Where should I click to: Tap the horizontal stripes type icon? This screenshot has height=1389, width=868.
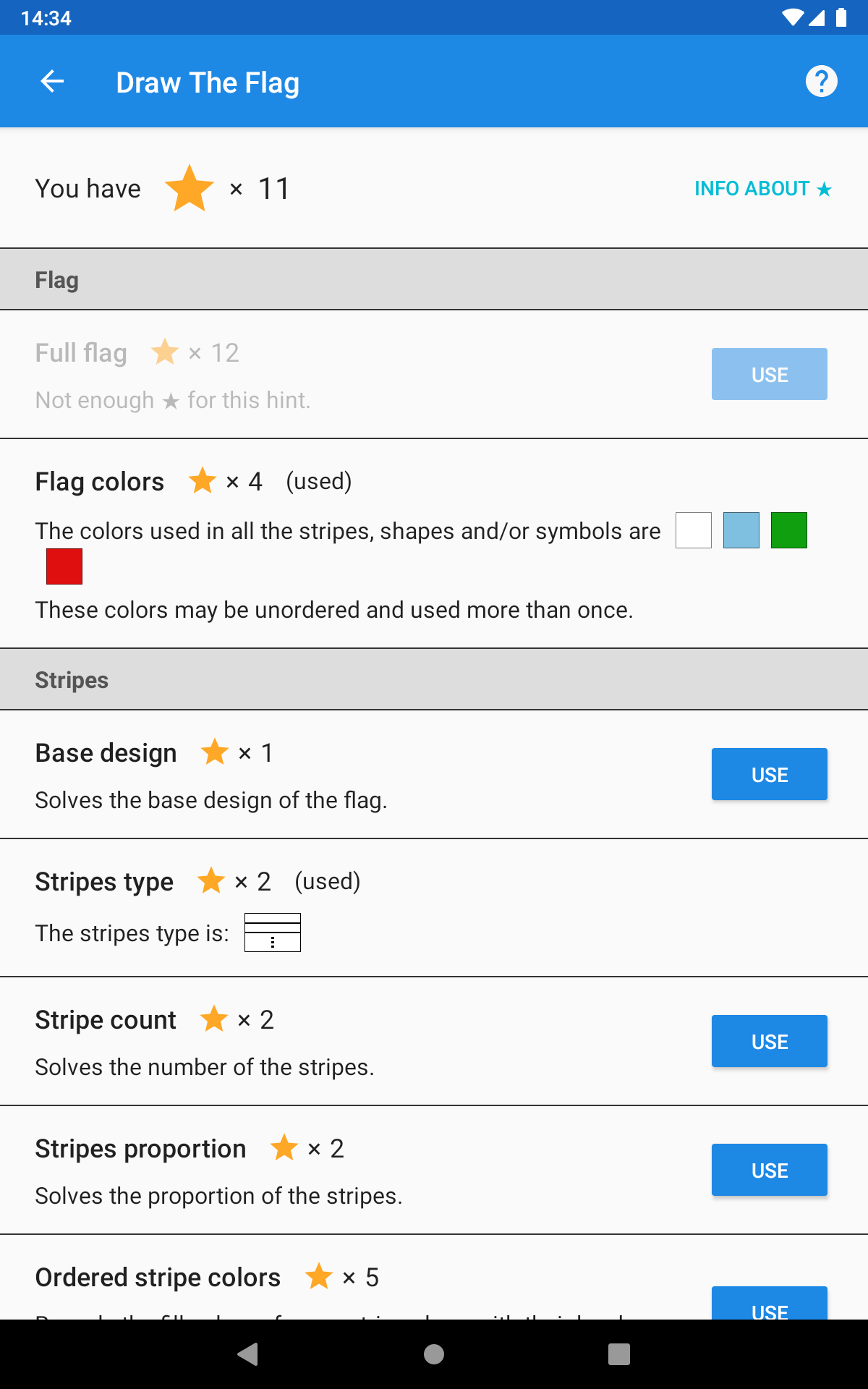point(273,933)
